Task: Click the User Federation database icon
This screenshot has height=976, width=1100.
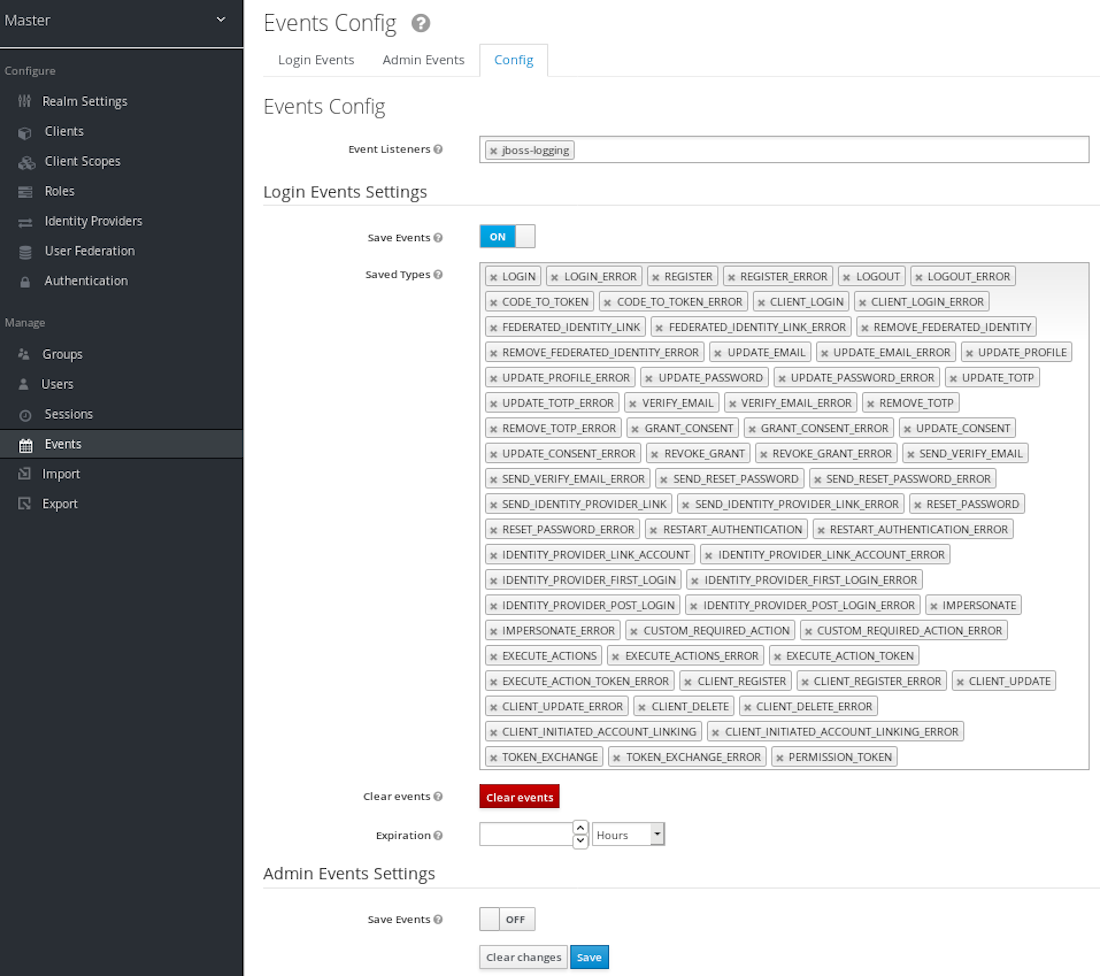Action: click(x=25, y=252)
